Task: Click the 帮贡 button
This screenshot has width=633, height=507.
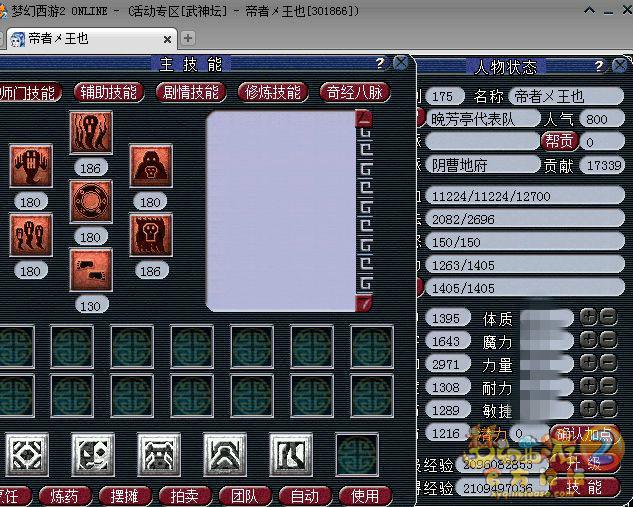Action: (560, 141)
